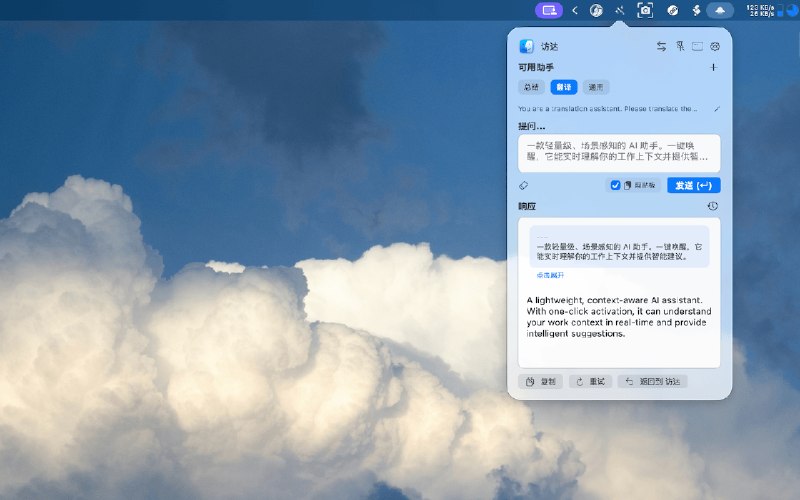Click the sparkle assistant icon in menu bar
Viewport: 800px width, 500px height.
point(620,10)
